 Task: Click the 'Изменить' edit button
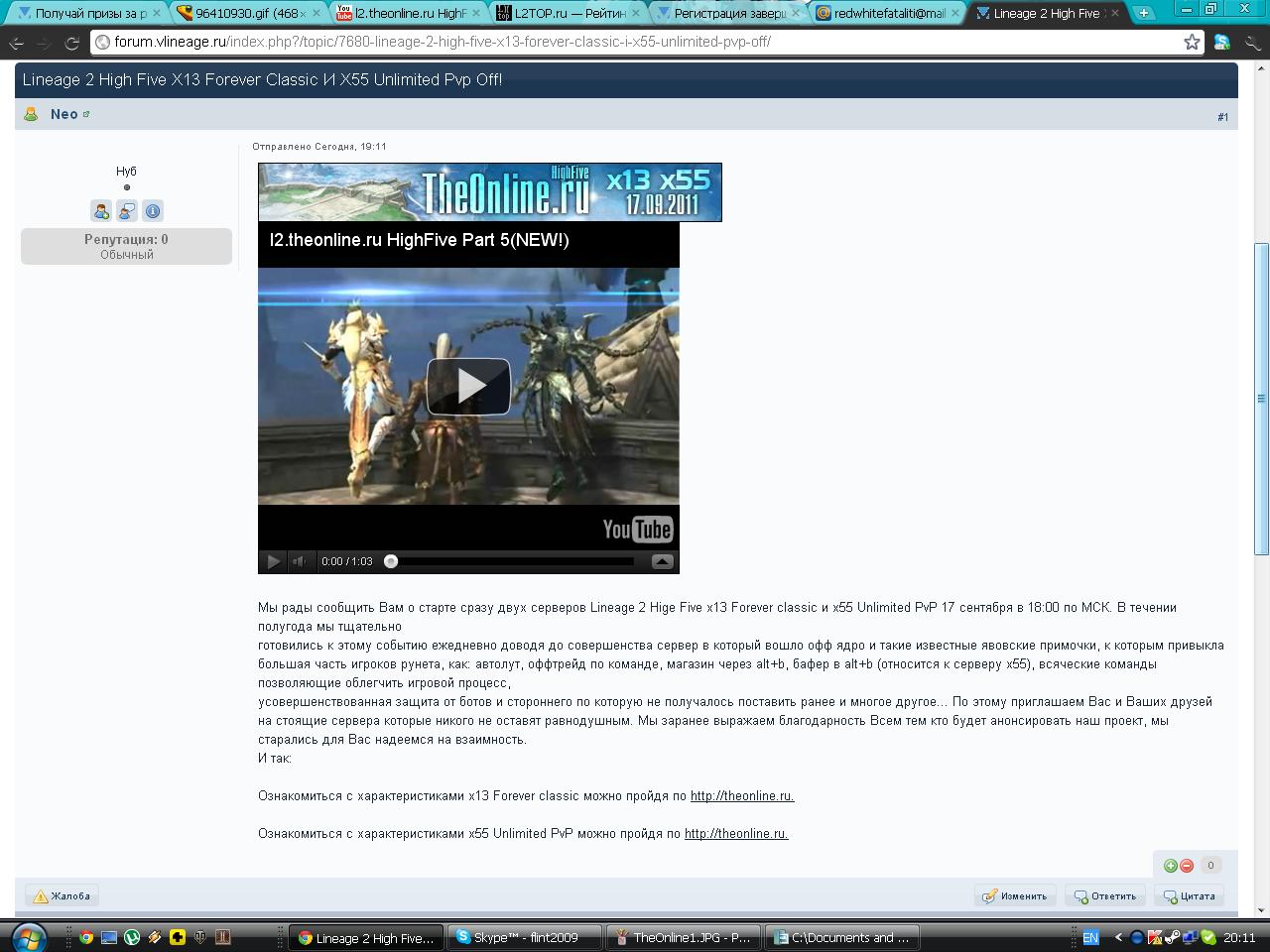(x=1014, y=895)
